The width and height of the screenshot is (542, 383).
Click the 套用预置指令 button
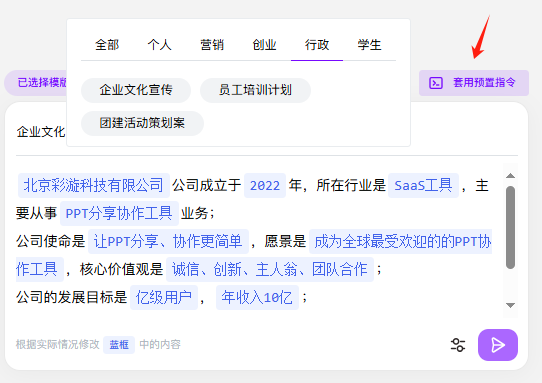click(474, 83)
